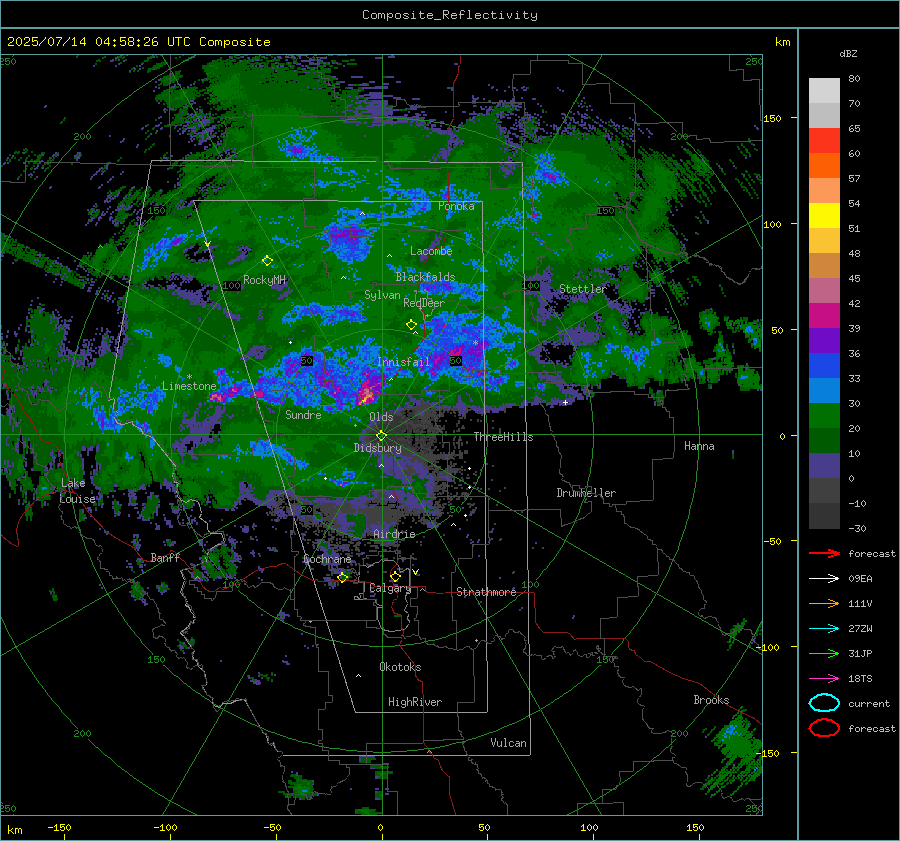Click the Drumheller city label
This screenshot has width=900, height=841.
coord(586,493)
